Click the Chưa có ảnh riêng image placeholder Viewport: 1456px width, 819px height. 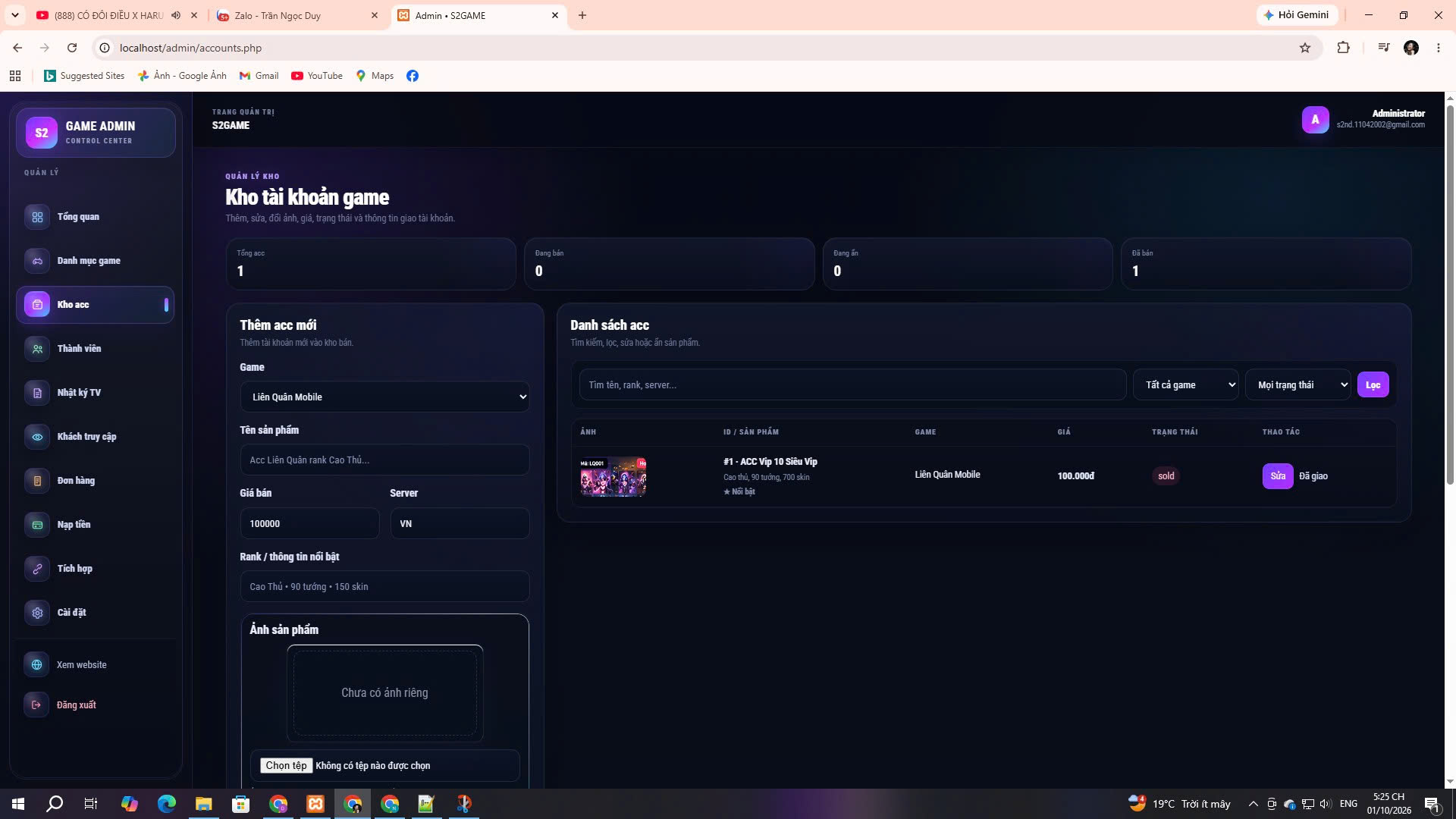384,693
